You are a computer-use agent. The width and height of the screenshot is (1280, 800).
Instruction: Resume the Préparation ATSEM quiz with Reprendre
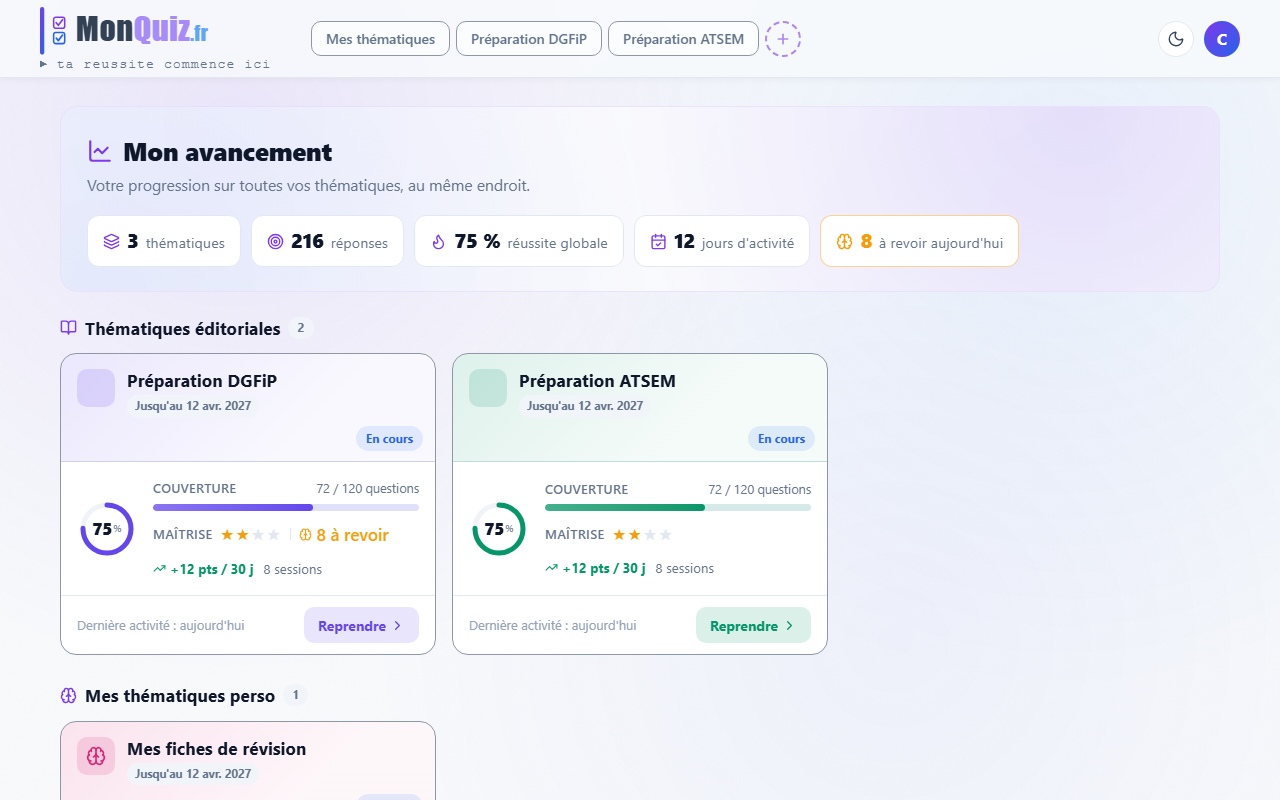click(753, 625)
